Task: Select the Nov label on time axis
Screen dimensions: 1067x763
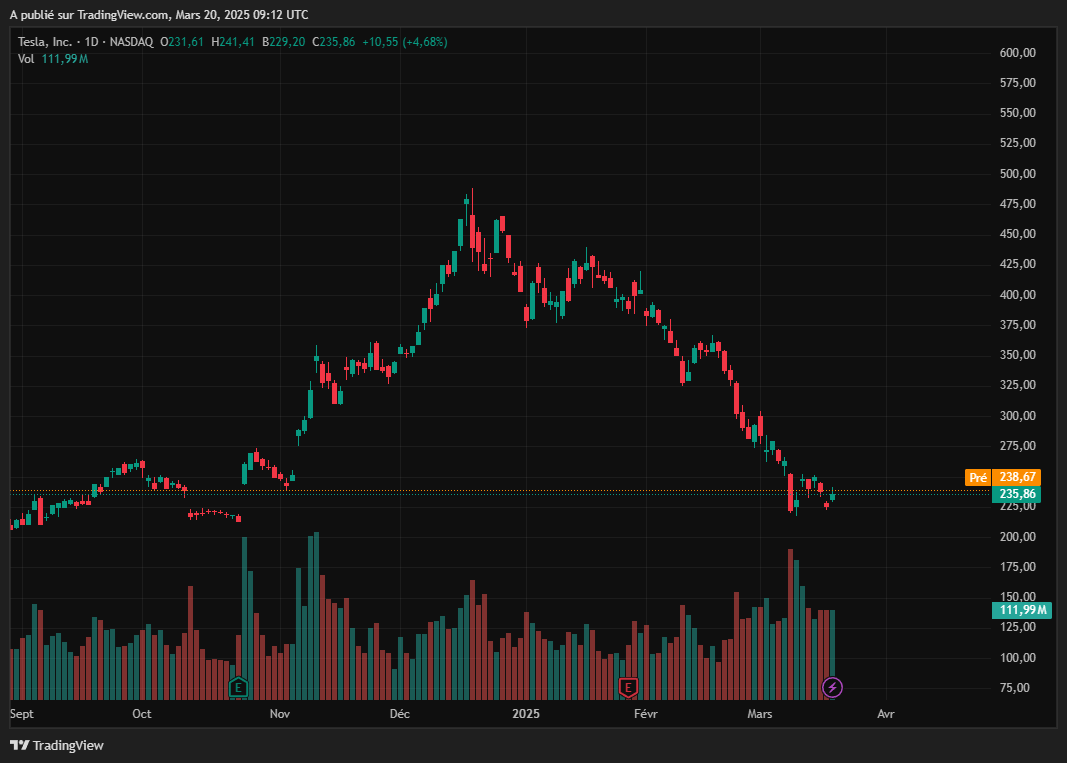Action: tap(280, 714)
